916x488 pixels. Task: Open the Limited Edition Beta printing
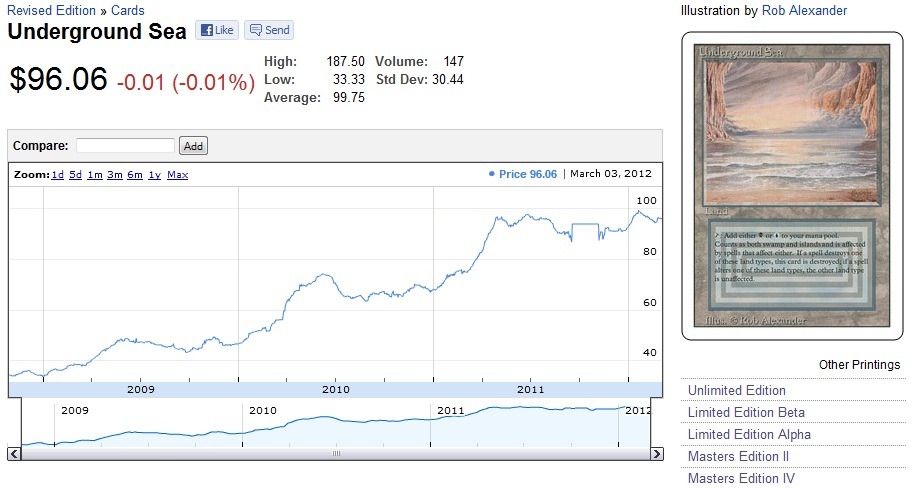746,413
